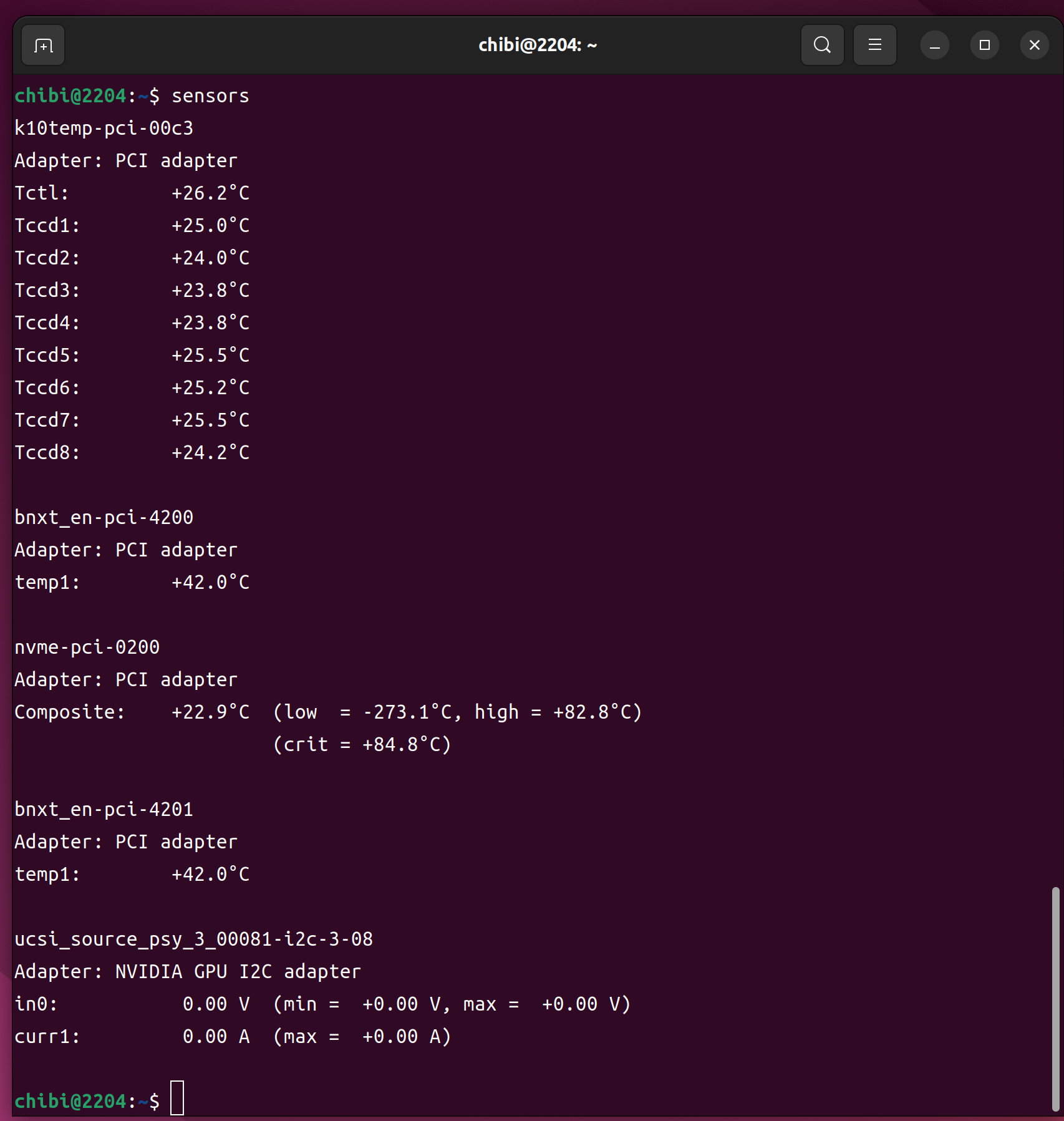Close the terminal window
This screenshot has width=1064, height=1121.
pyautogui.click(x=1034, y=46)
